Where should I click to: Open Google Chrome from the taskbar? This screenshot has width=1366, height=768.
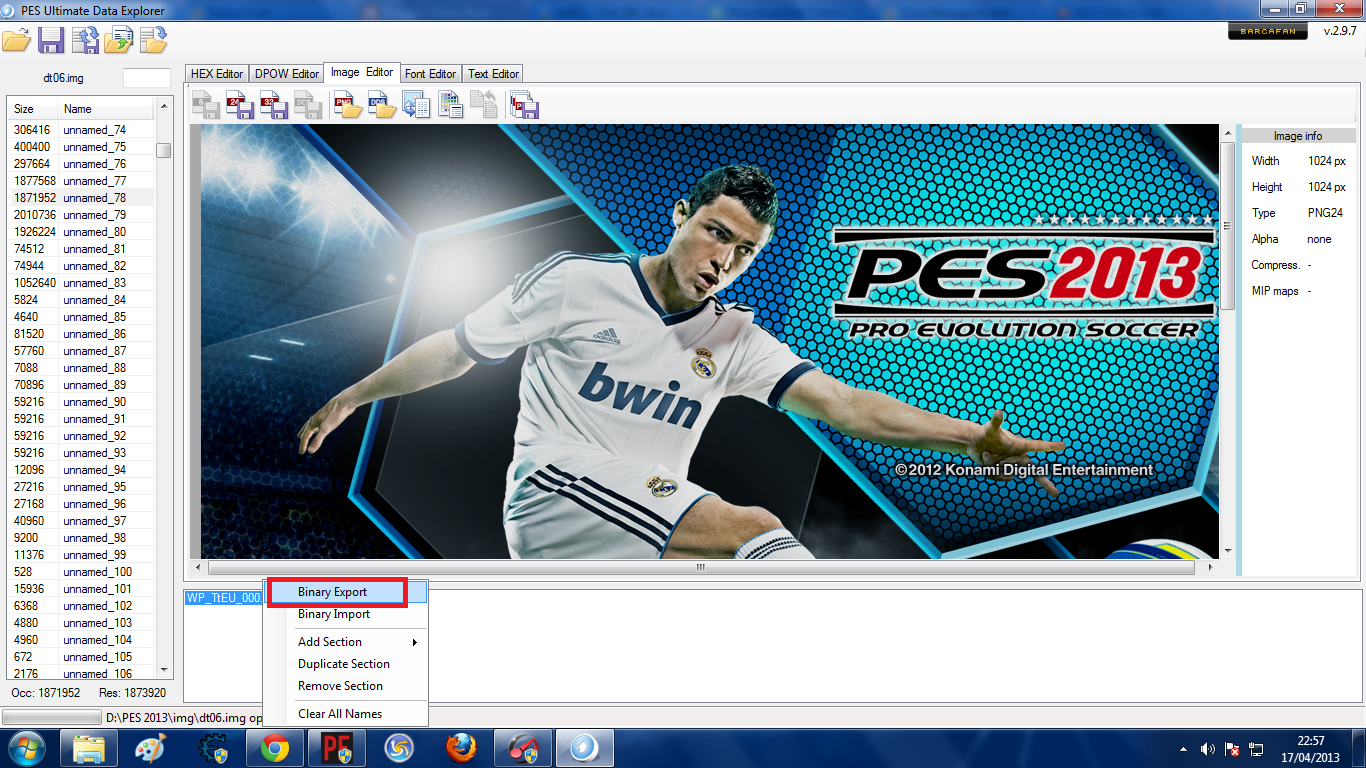coord(275,748)
